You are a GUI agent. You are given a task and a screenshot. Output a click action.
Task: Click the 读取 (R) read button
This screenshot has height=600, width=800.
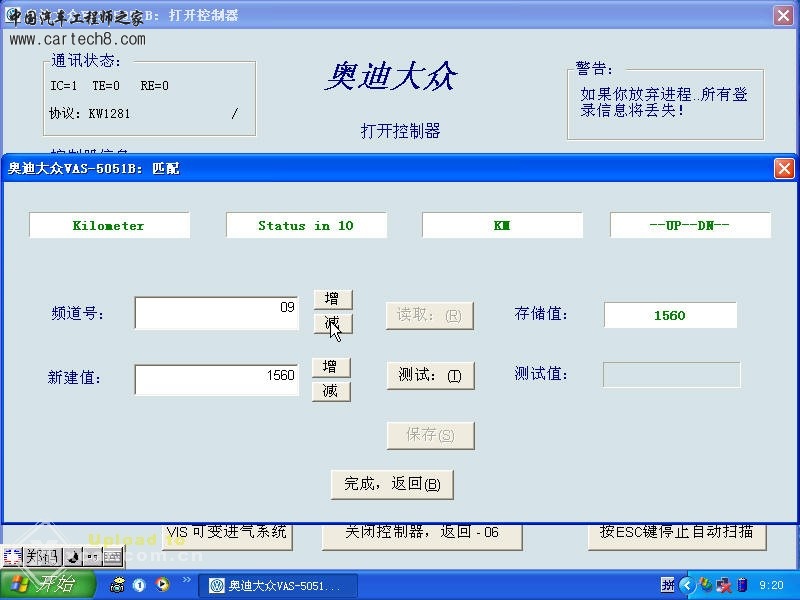tap(430, 315)
